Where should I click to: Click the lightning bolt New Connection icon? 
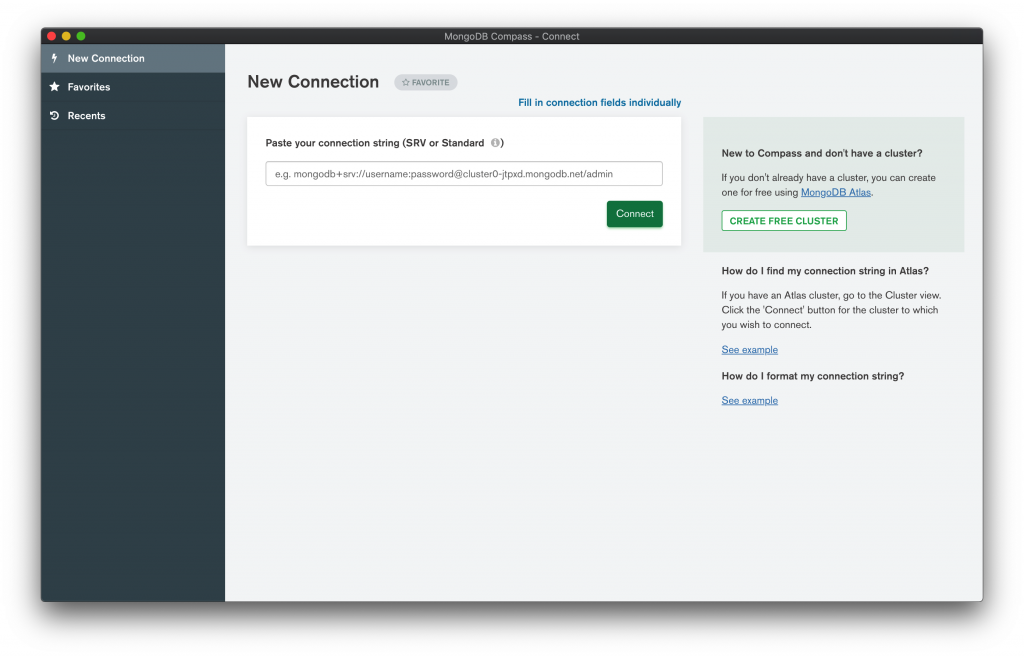(54, 58)
